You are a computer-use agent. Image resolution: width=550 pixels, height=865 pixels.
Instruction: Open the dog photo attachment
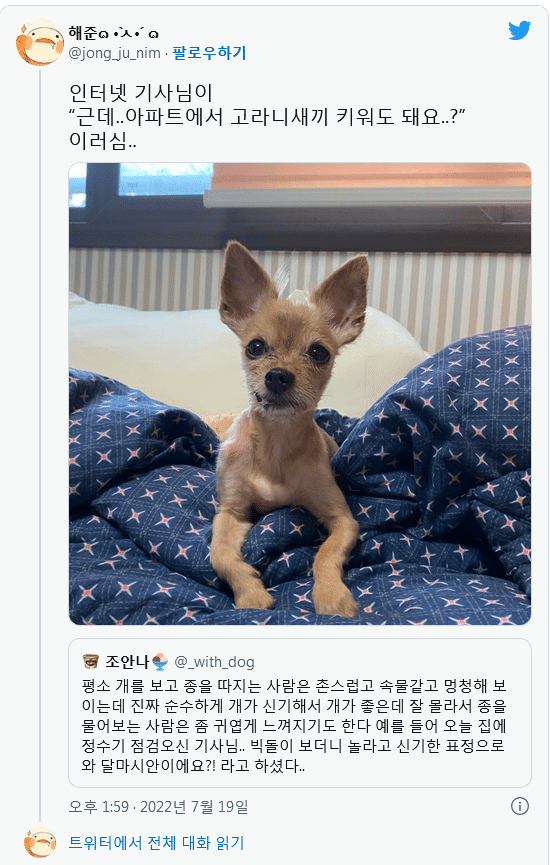pyautogui.click(x=300, y=393)
